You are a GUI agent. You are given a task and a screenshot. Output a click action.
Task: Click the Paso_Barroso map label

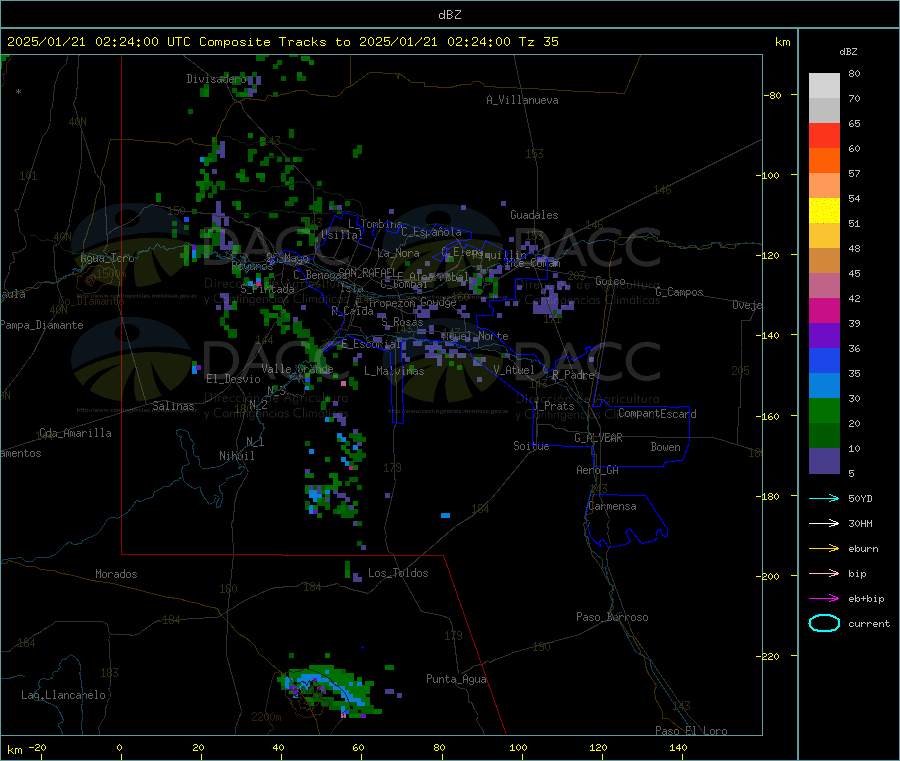(612, 617)
